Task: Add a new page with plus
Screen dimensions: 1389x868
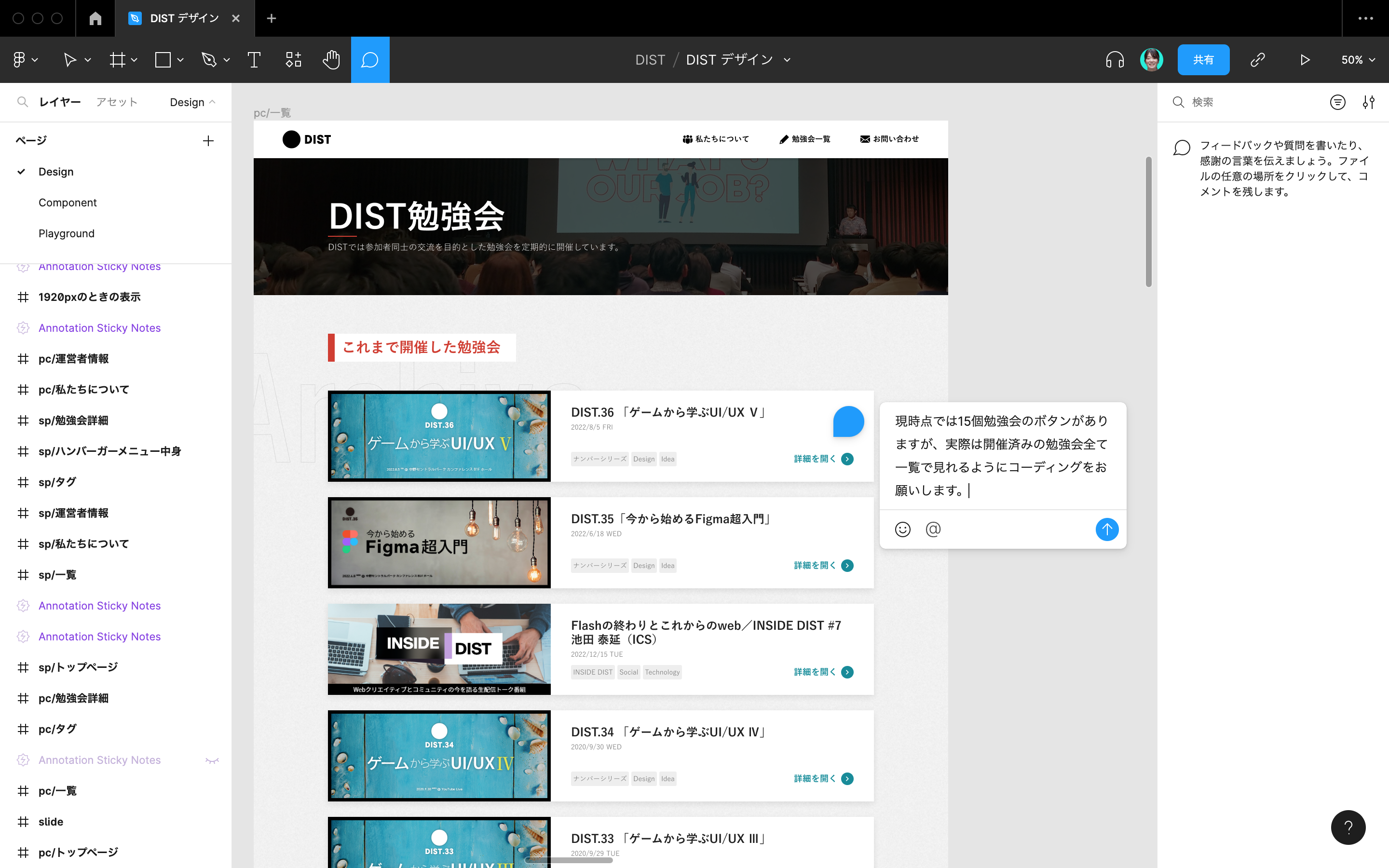Action: point(208,141)
